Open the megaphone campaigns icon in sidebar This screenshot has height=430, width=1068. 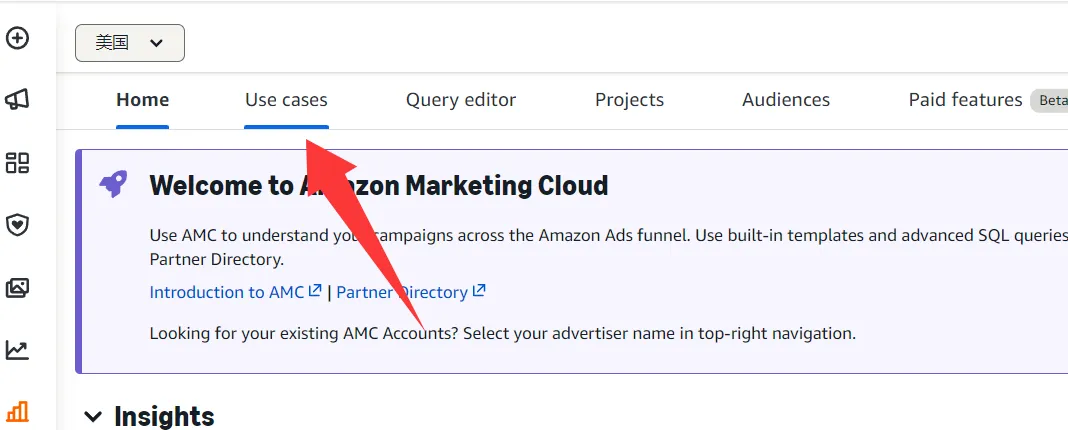18,99
